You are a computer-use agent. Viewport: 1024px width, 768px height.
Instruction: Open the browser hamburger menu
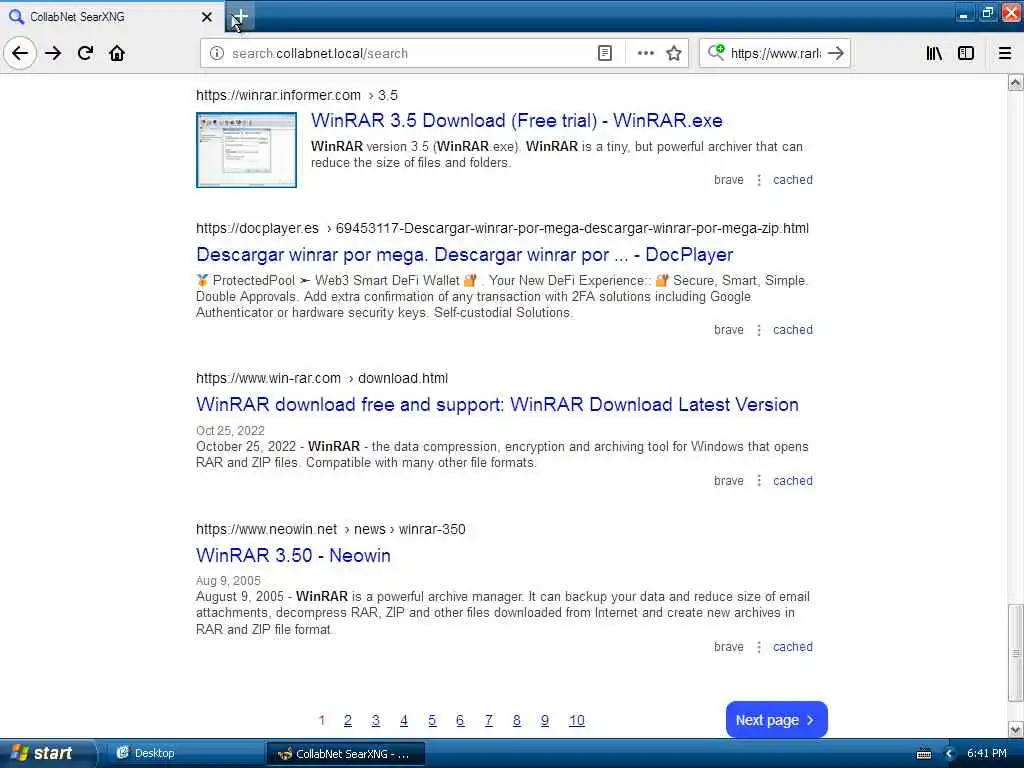(x=1005, y=54)
